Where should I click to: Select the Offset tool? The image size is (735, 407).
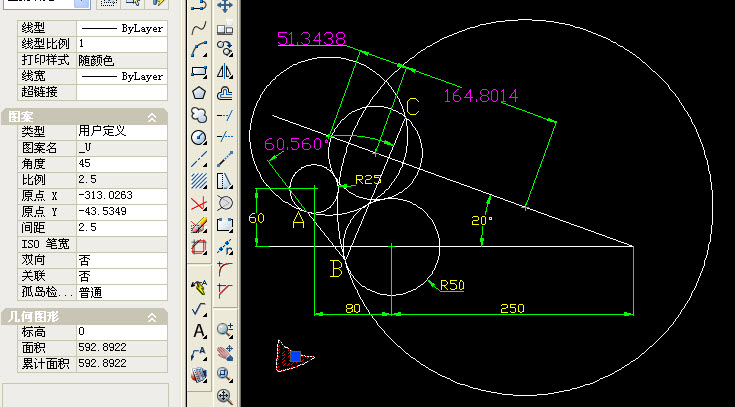(225, 93)
